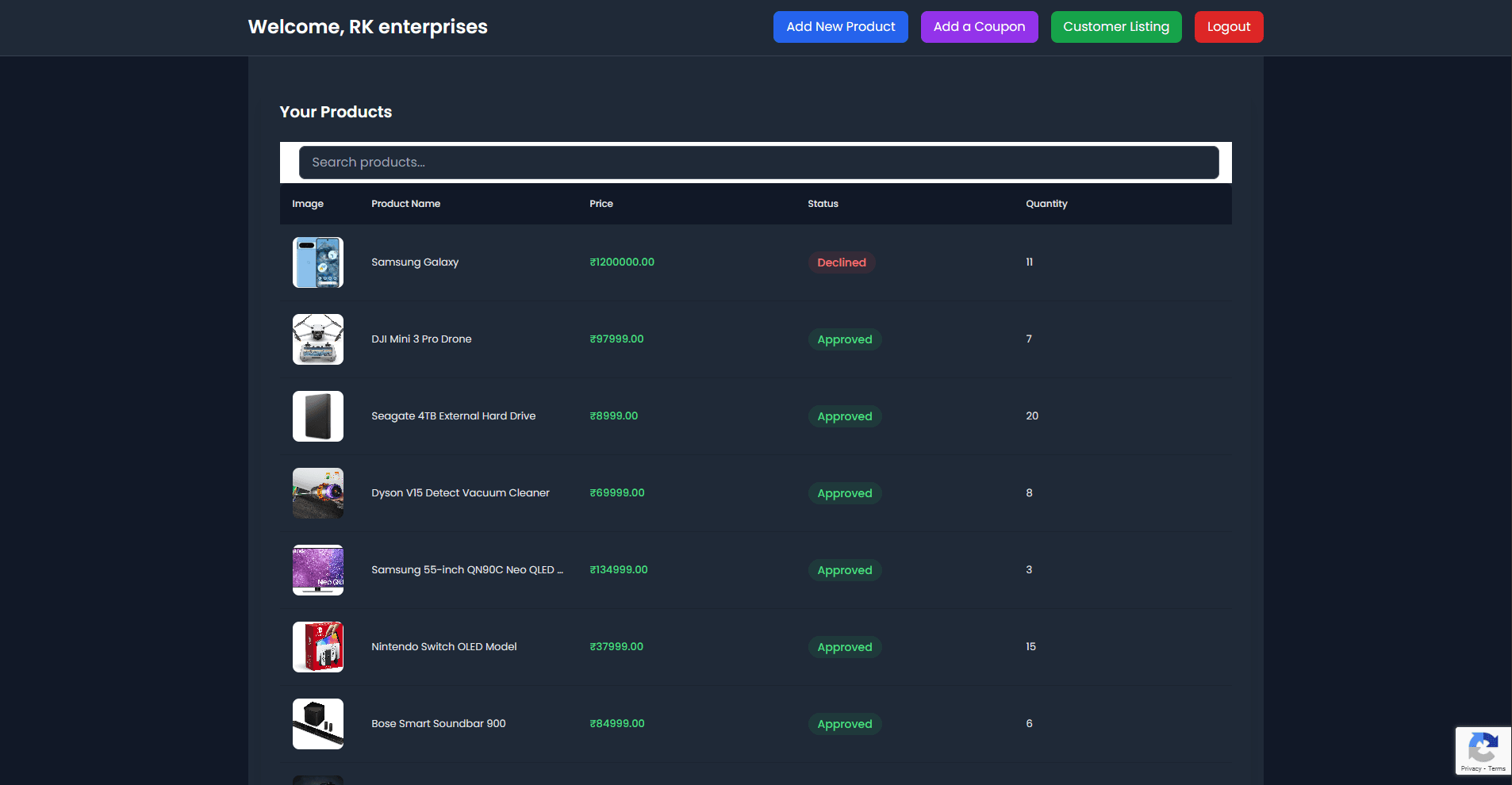Open the Samsung Galaxy product thumbnail

click(317, 262)
